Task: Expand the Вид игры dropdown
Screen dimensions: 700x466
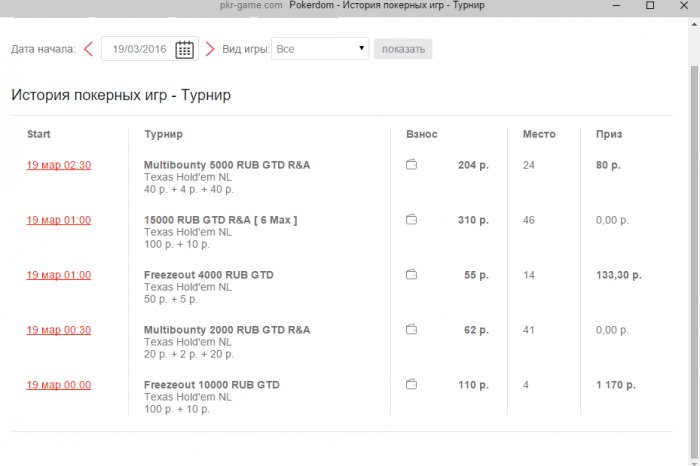Action: pos(321,49)
